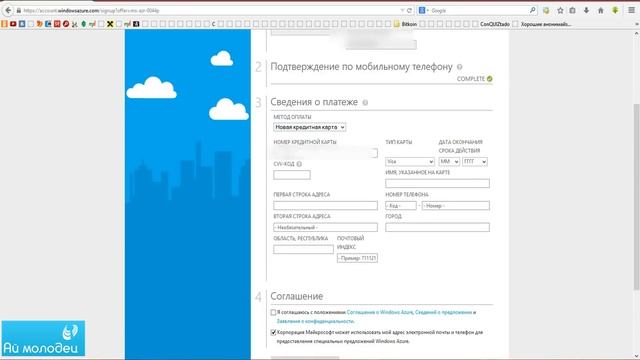This screenshot has width=640, height=360.
Task: Uncheck the Microsoft special offers checkbox
Action: click(273, 332)
